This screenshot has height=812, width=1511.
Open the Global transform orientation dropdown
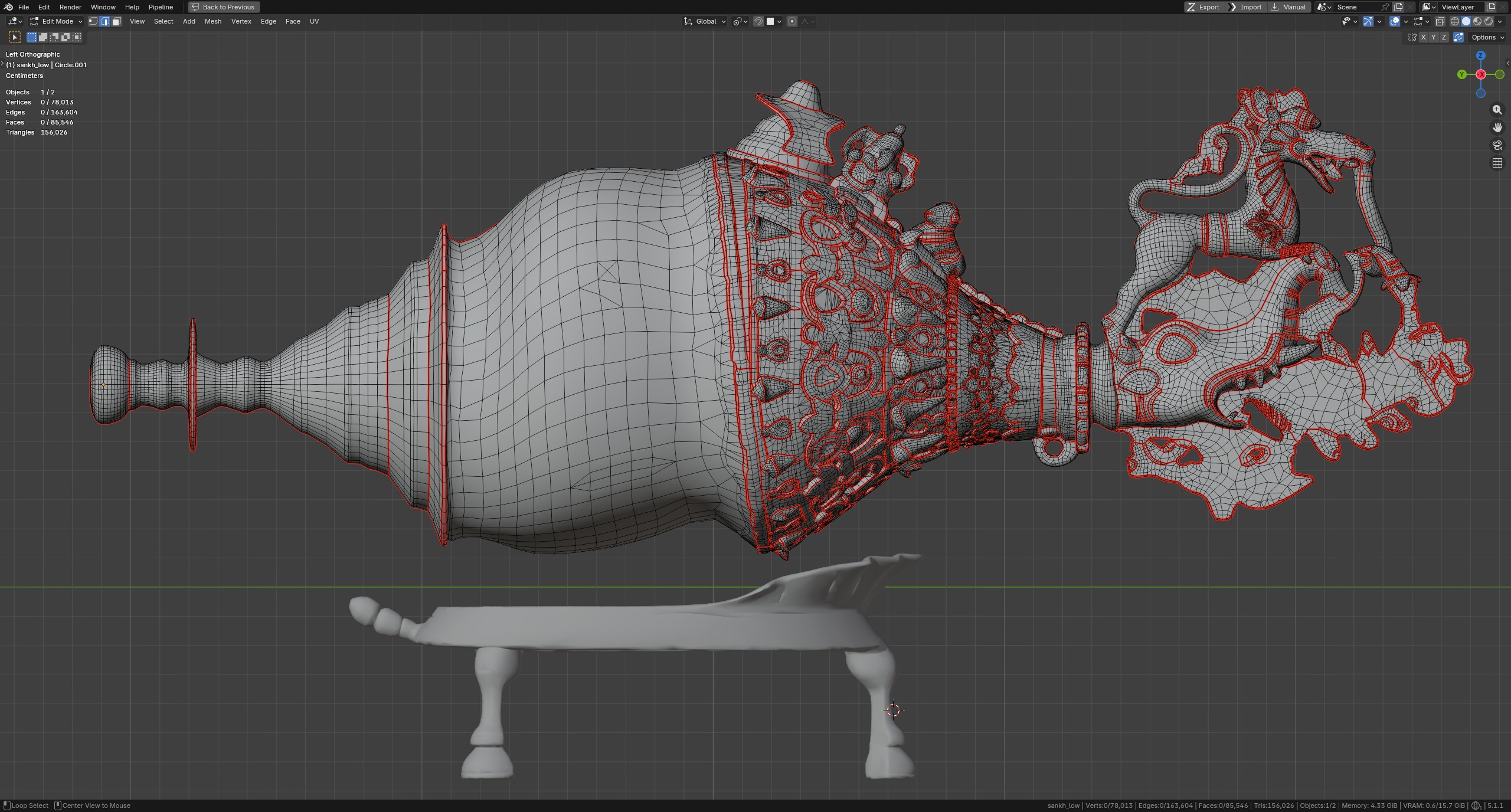tap(705, 21)
